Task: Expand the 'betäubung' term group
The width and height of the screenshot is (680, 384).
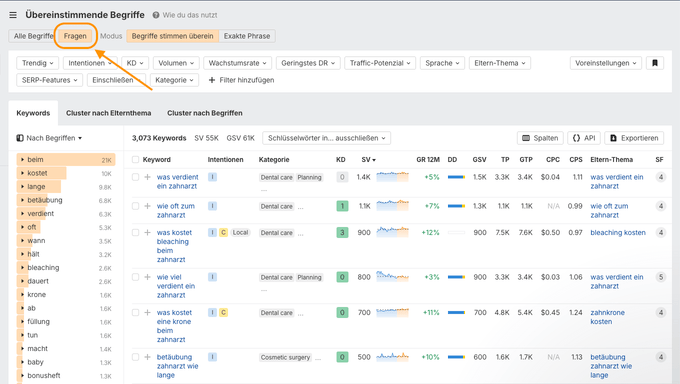Action: 22,200
